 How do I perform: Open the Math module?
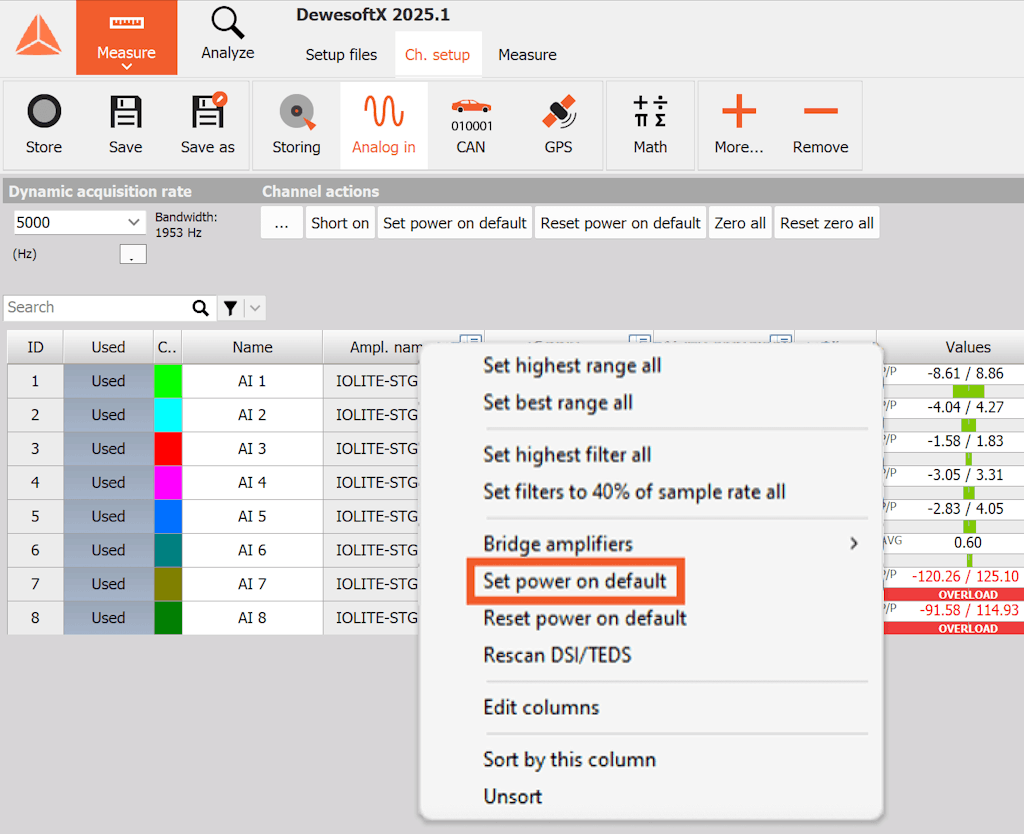[x=650, y=125]
